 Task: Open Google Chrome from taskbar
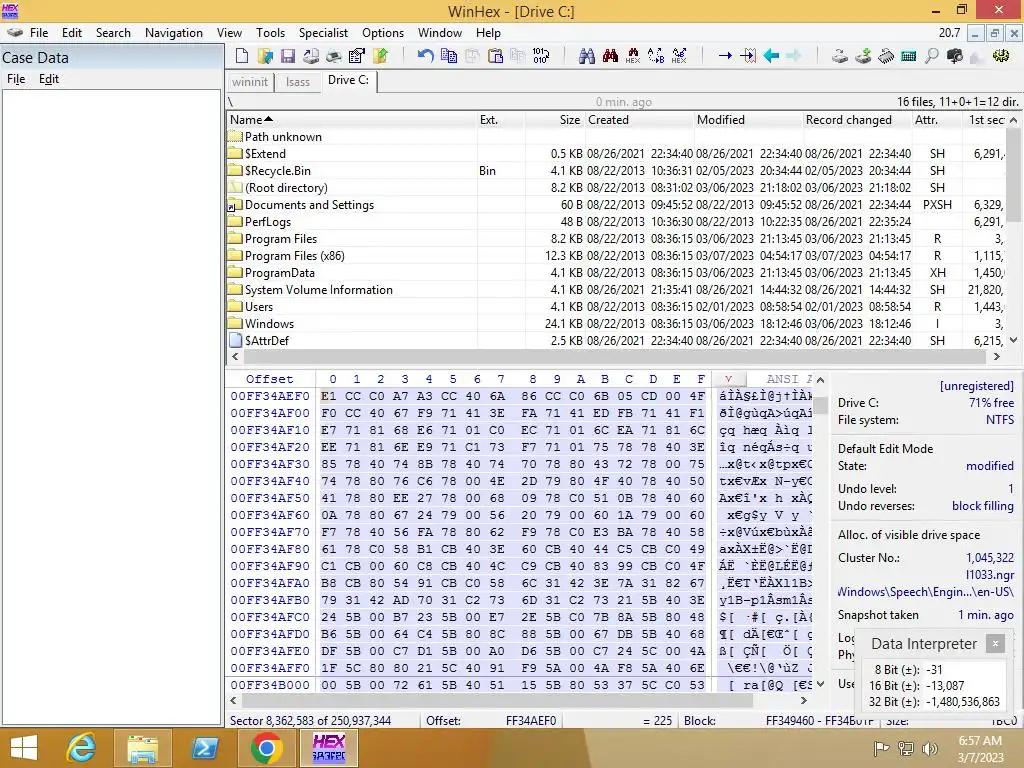[266, 748]
